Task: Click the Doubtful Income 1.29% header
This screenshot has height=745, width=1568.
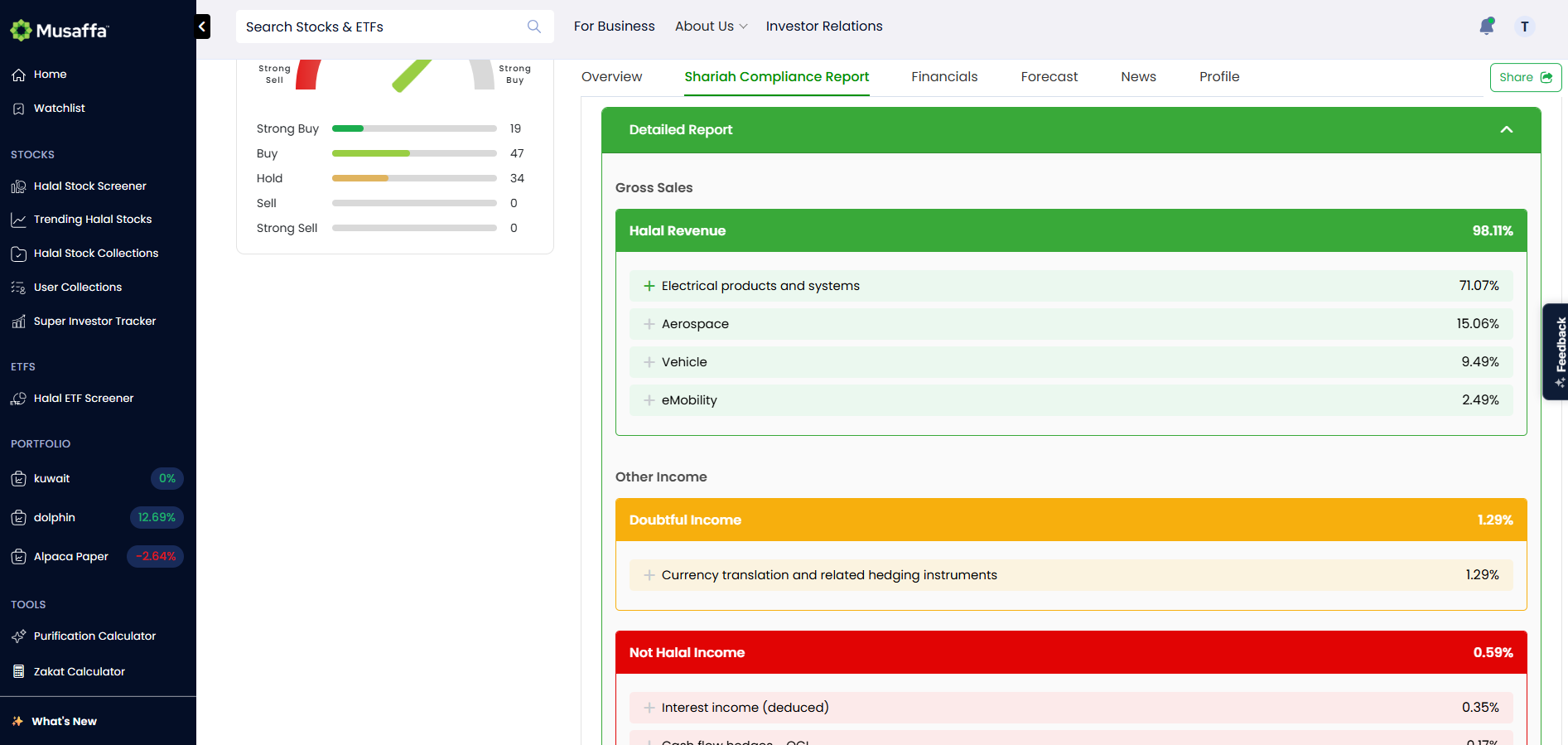Action: click(1071, 520)
